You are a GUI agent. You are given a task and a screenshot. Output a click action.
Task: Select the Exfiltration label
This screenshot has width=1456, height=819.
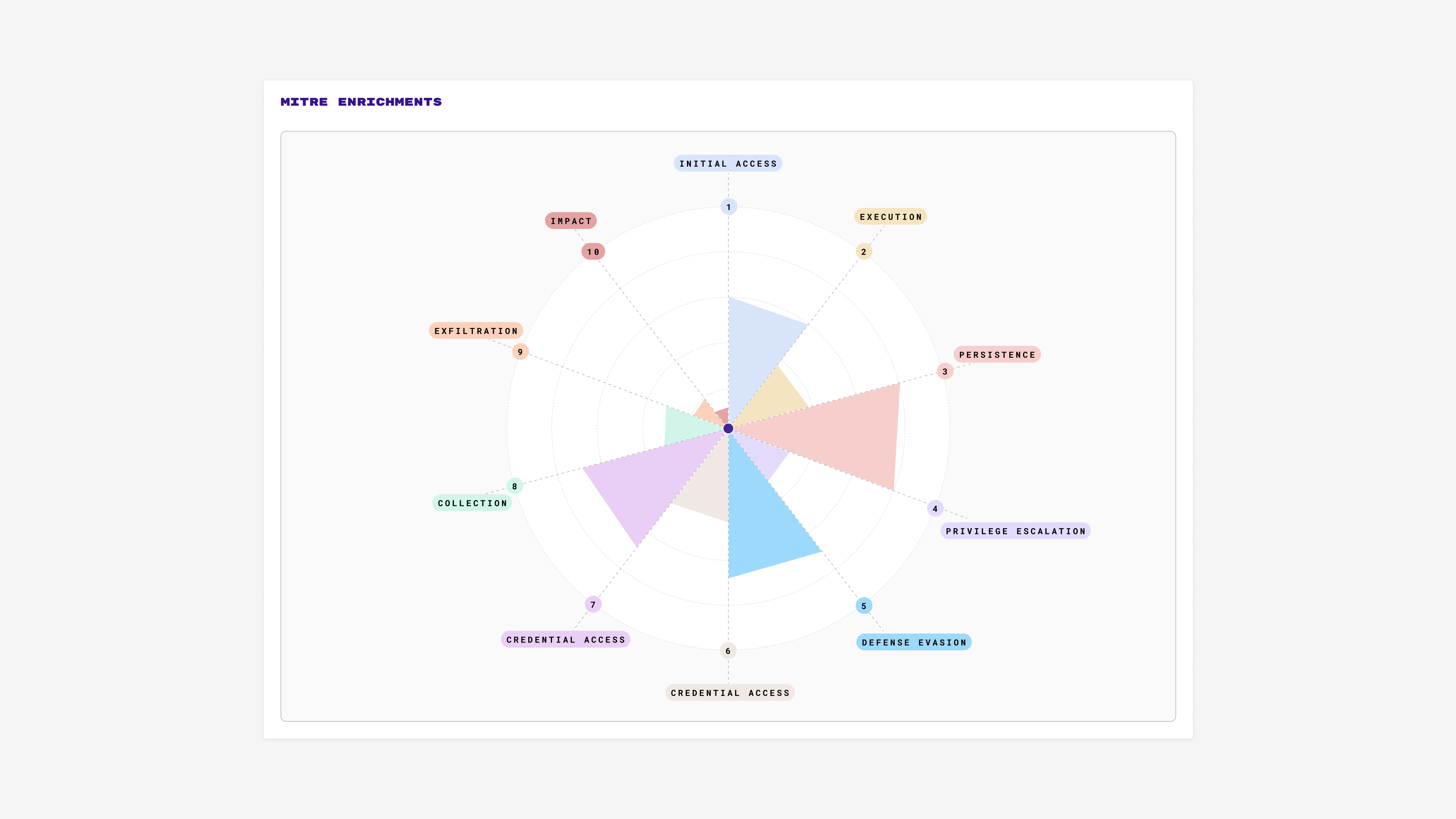[476, 331]
